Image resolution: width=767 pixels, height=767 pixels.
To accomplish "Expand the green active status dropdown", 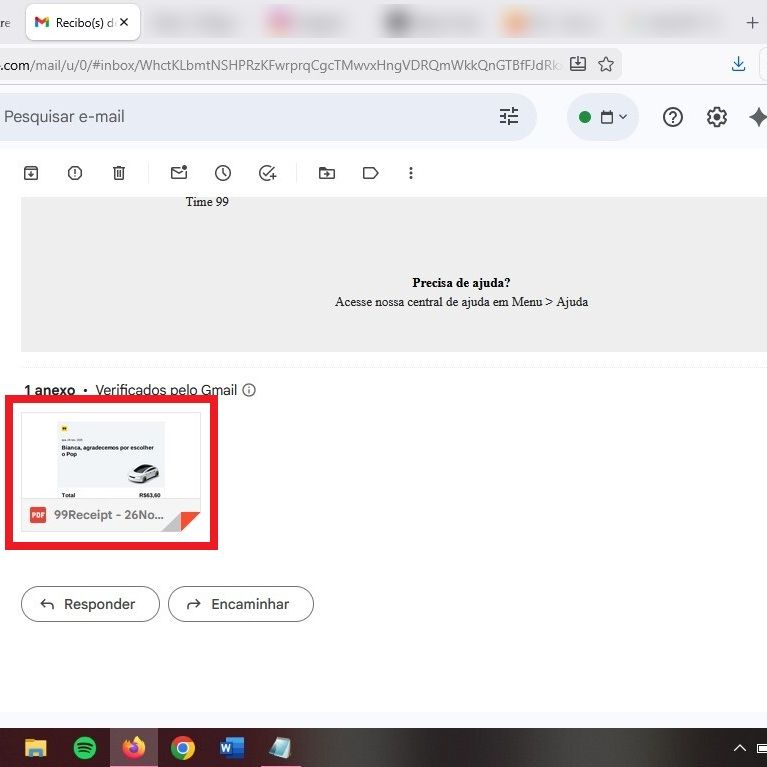I will tap(603, 117).
